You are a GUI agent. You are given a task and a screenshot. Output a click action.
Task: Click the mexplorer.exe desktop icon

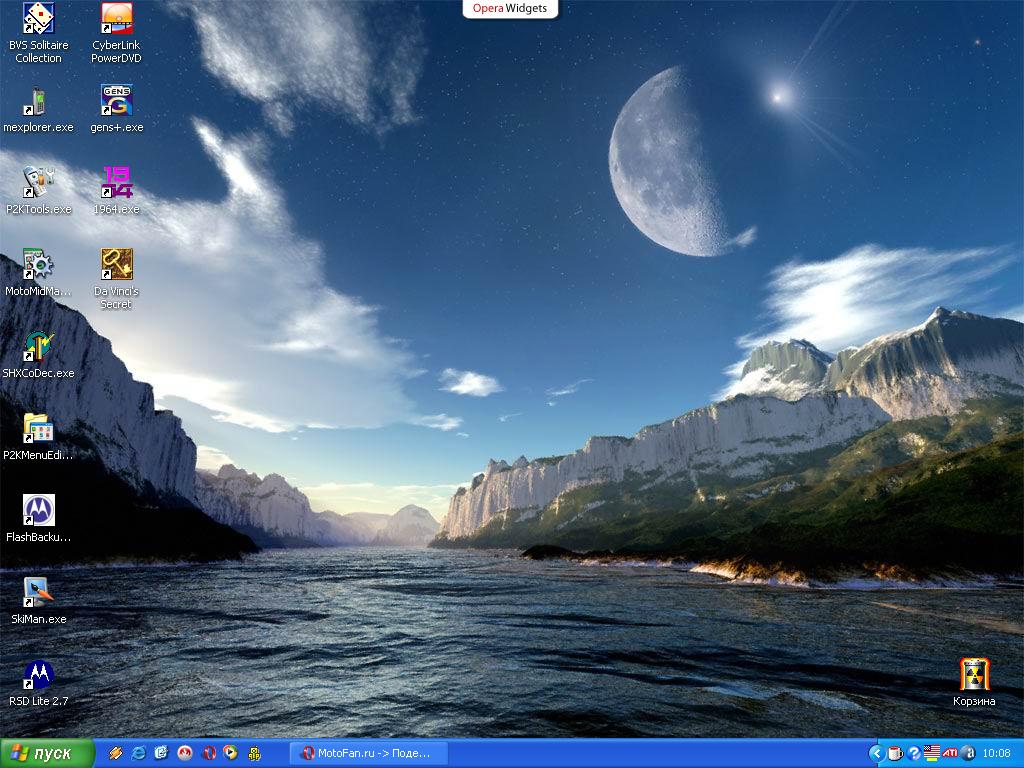click(39, 109)
